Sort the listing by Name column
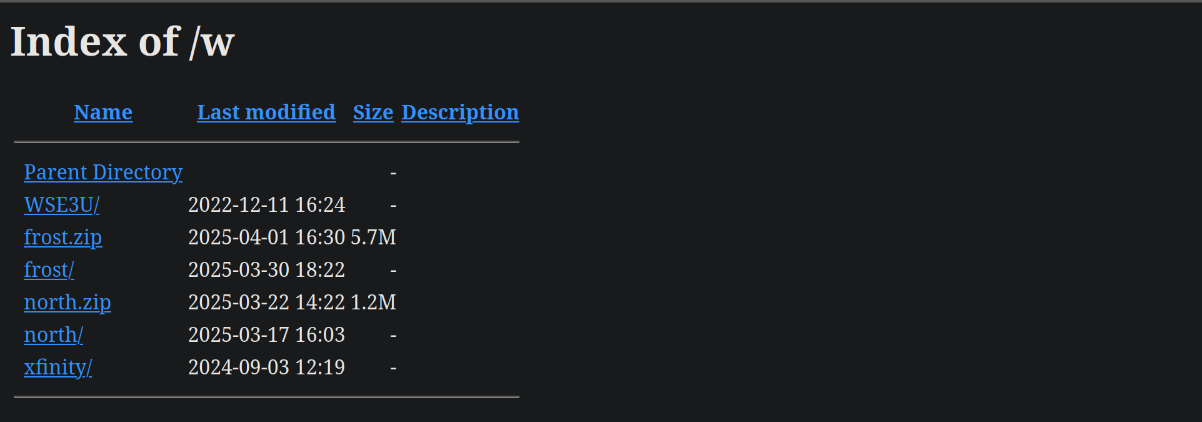This screenshot has width=1202, height=422. point(103,113)
